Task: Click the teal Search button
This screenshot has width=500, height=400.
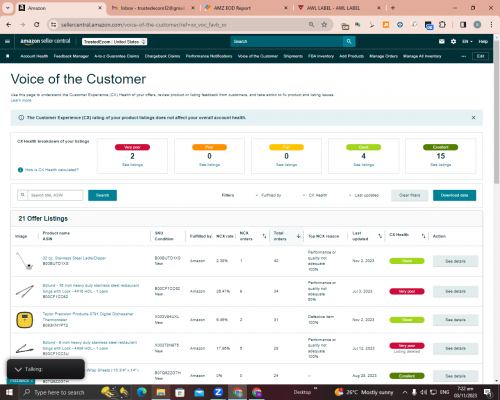Action: click(102, 195)
